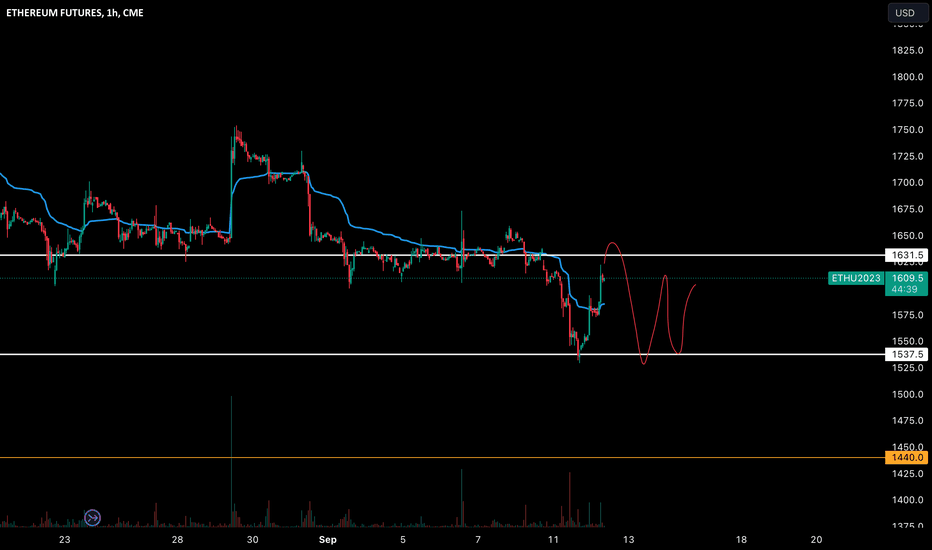
Task: Select the orange 1440.0 price label
Action: point(906,457)
